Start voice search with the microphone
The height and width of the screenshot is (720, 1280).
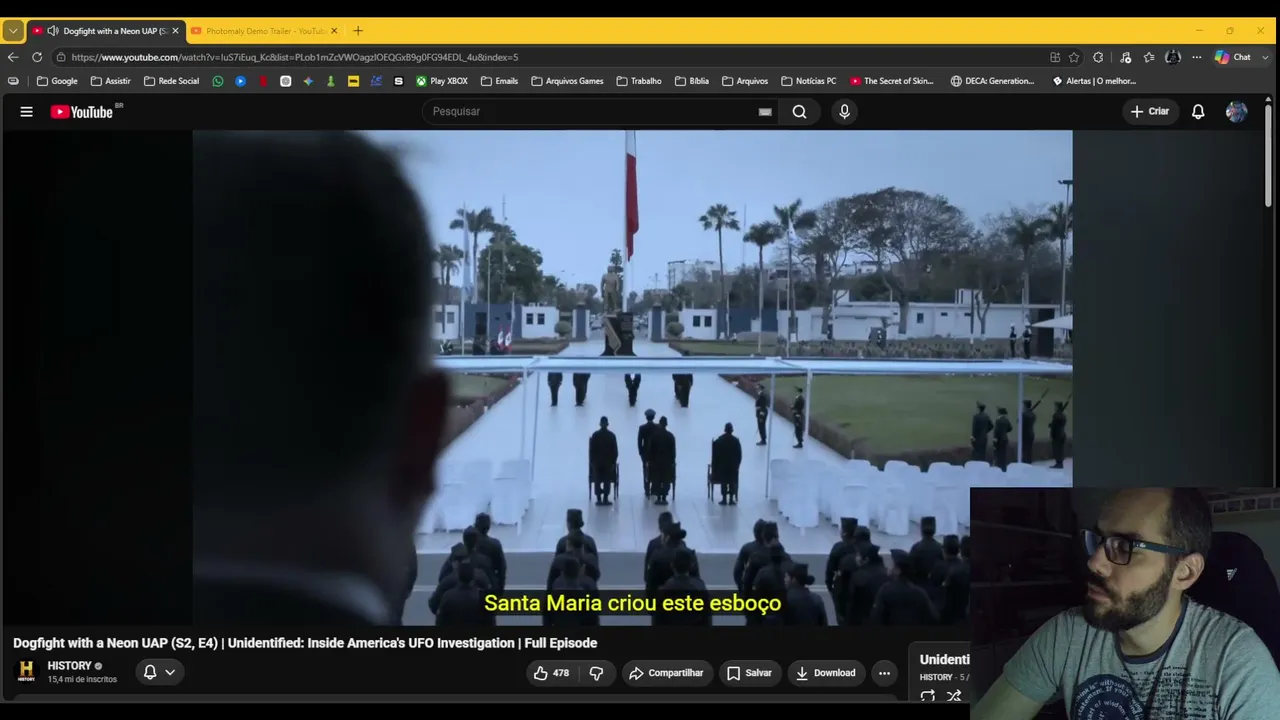(844, 112)
